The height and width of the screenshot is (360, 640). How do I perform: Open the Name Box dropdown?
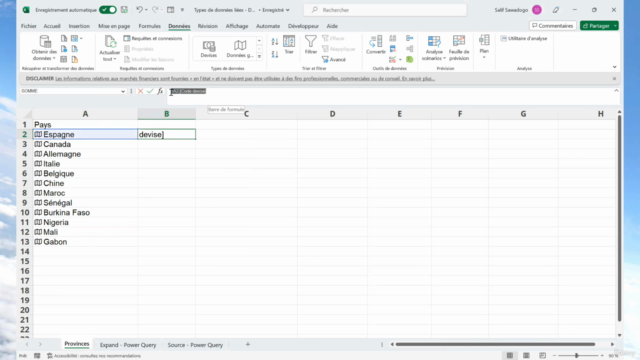[x=123, y=91]
